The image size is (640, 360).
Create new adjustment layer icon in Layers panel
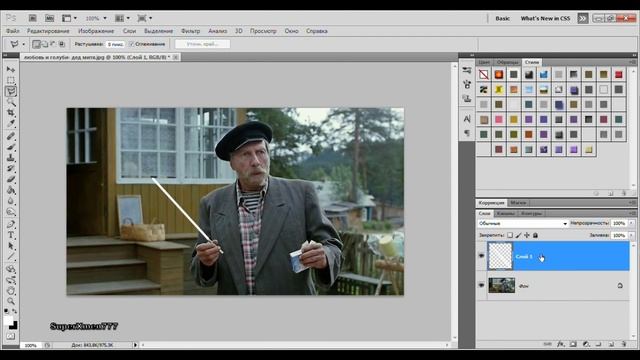coord(586,344)
